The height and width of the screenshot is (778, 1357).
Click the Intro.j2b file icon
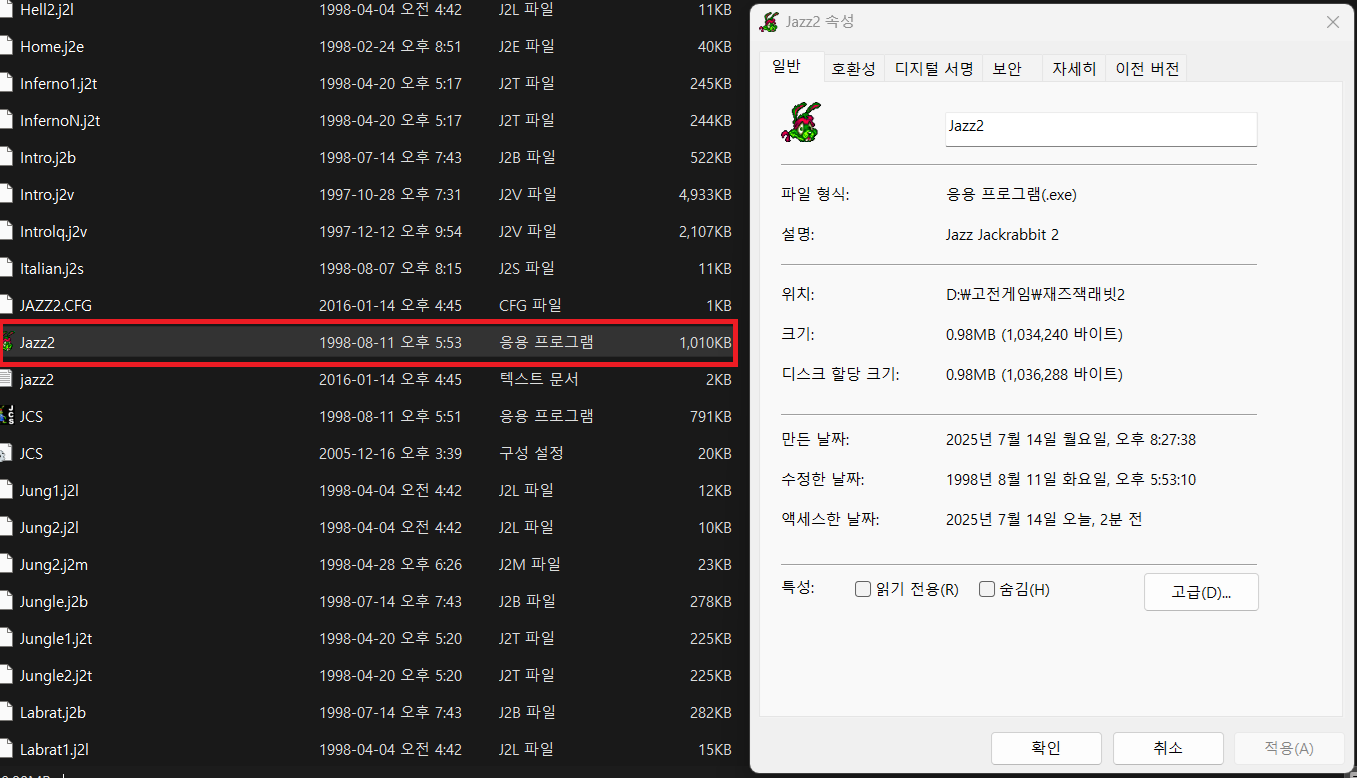pos(8,157)
